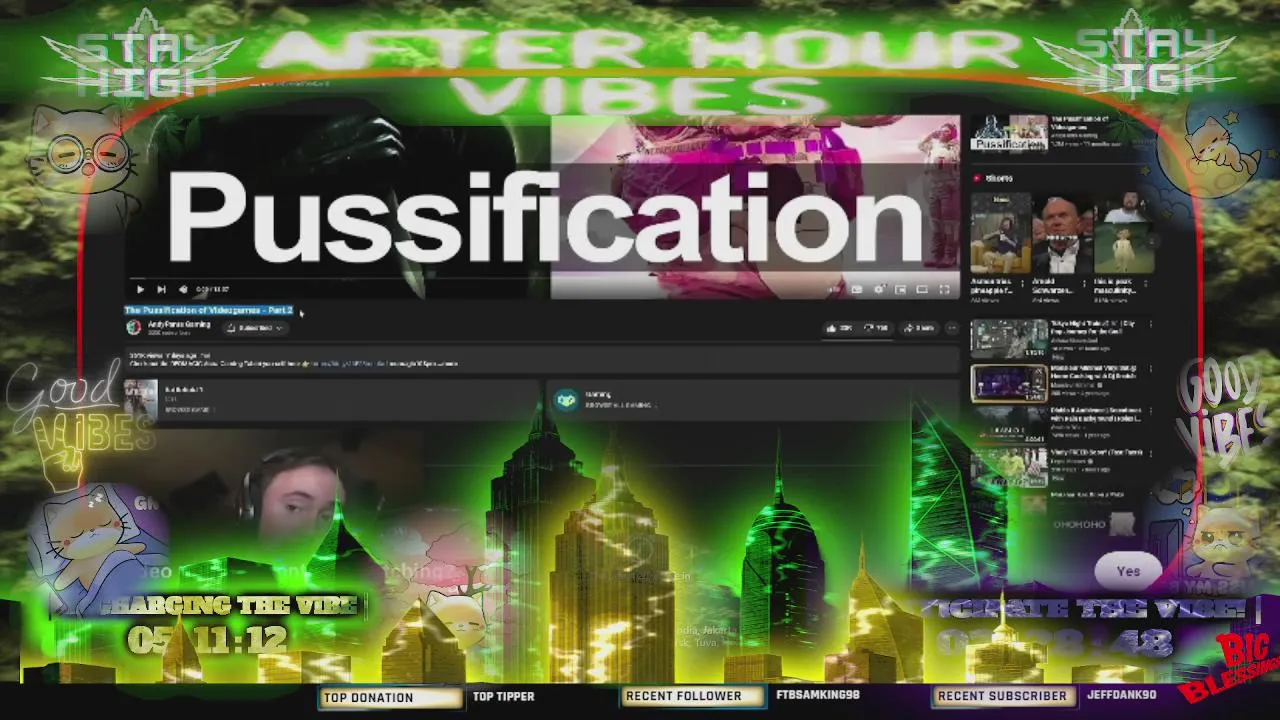Open options for the 'Vinny FACED Scam' video
The height and width of the screenshot is (720, 1280).
(1150, 453)
